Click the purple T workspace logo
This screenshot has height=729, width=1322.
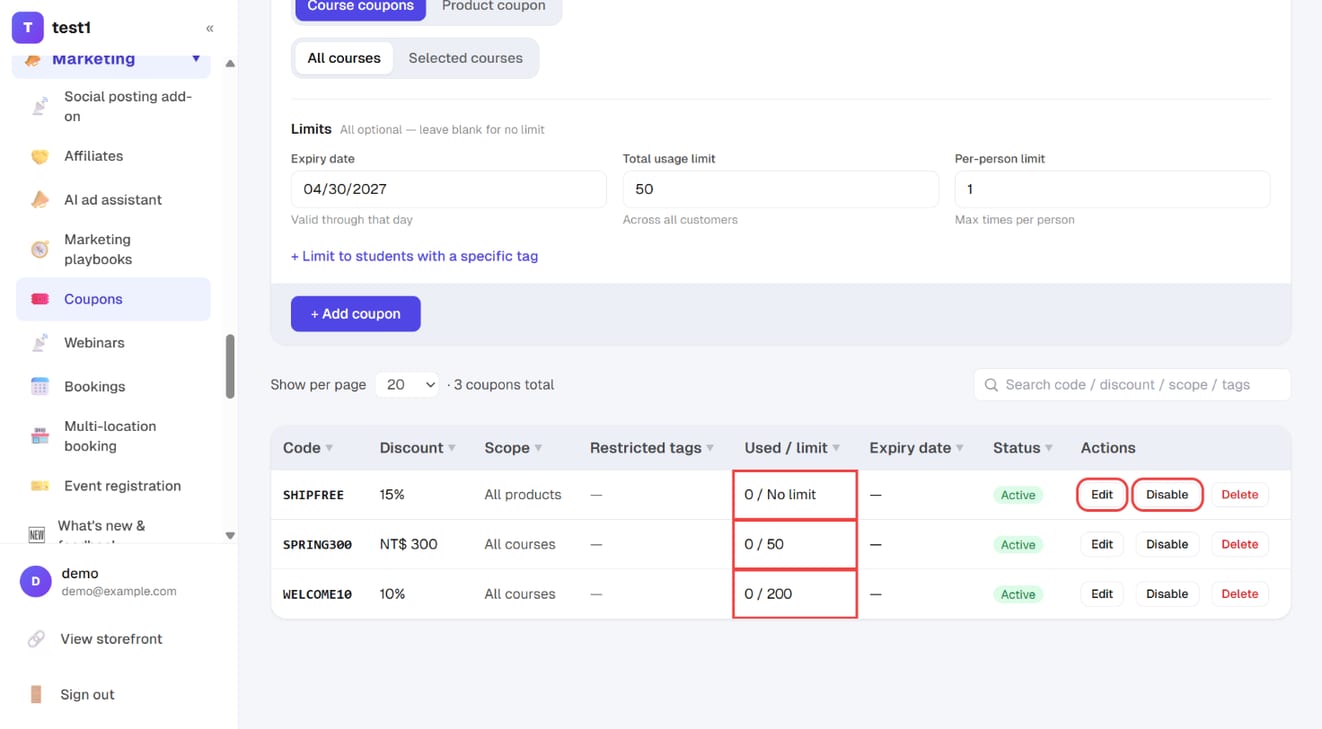(x=27, y=28)
